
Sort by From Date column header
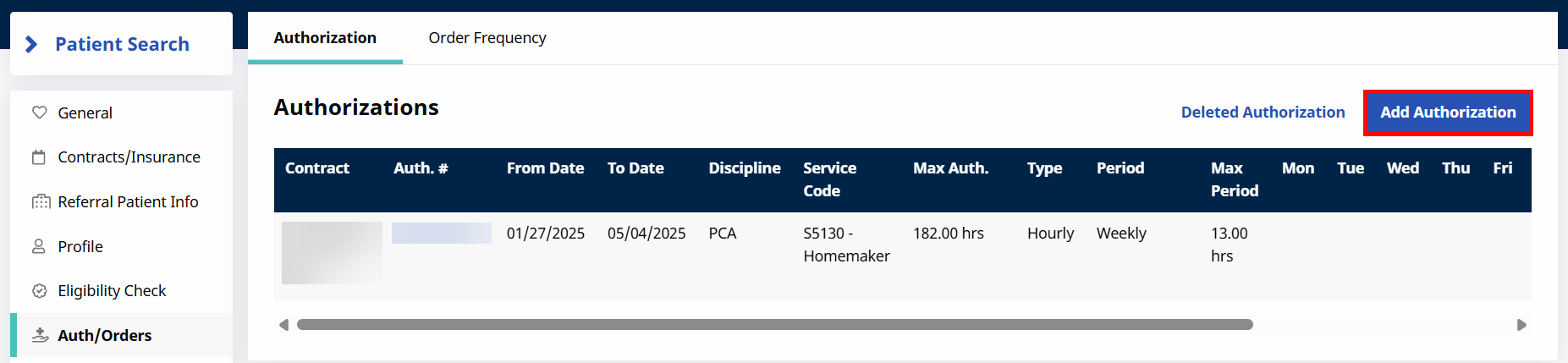[x=545, y=168]
